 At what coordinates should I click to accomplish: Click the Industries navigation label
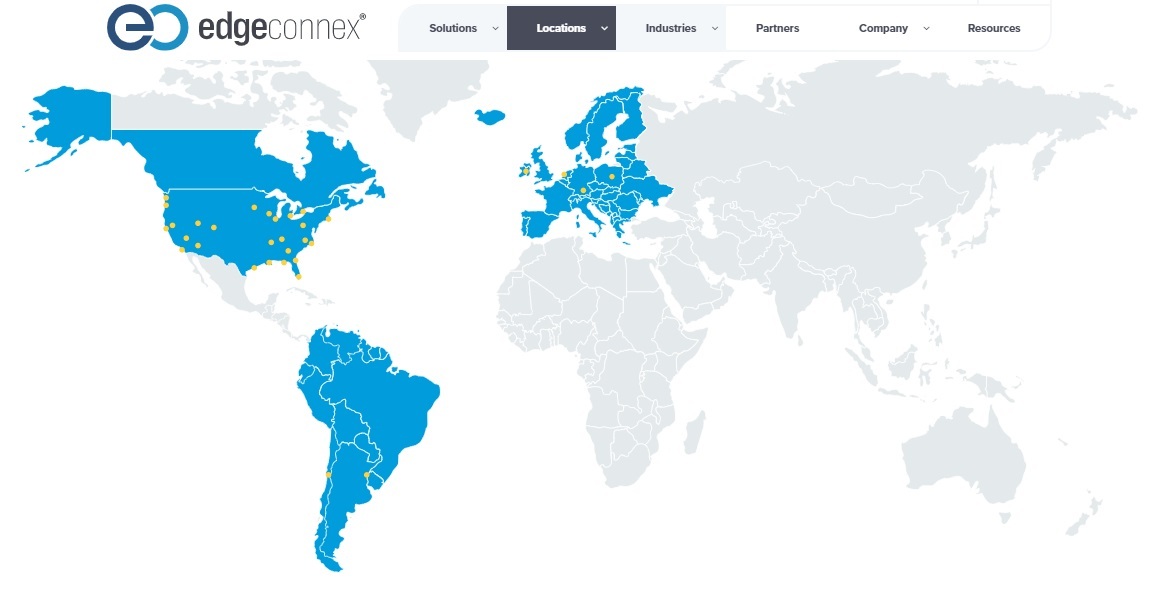click(x=670, y=28)
